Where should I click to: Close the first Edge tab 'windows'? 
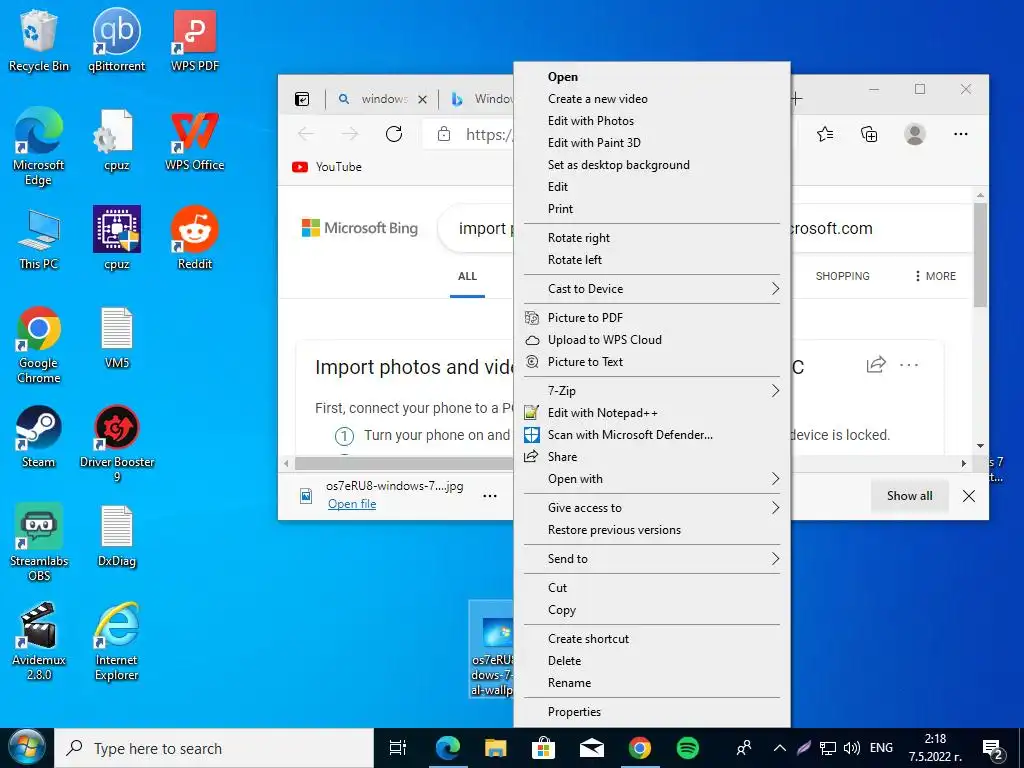tap(423, 99)
